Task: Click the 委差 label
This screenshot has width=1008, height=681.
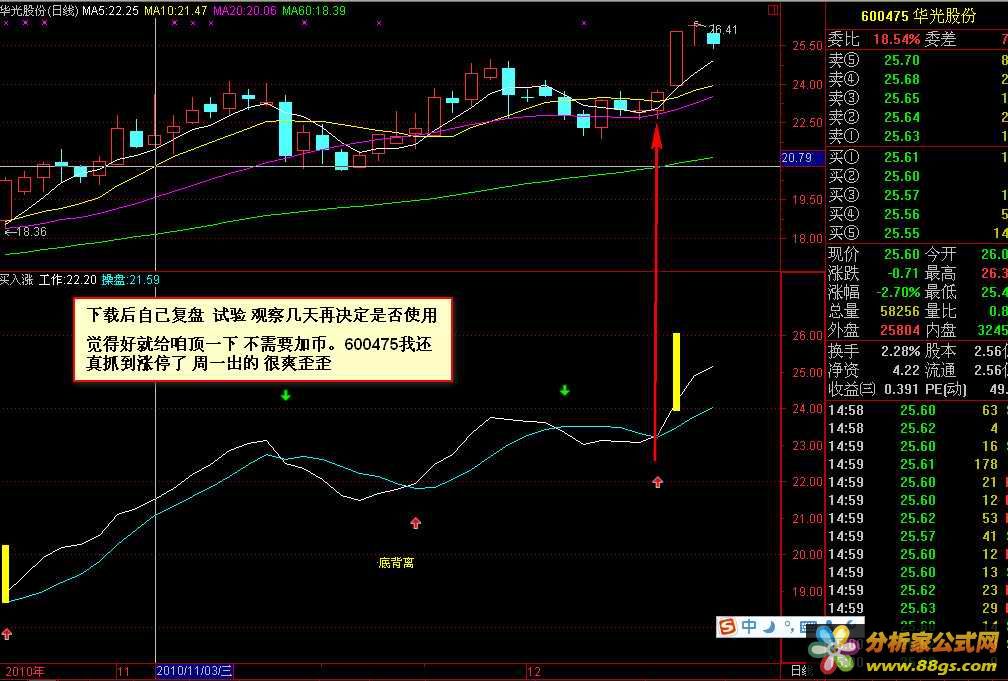Action: click(x=940, y=39)
